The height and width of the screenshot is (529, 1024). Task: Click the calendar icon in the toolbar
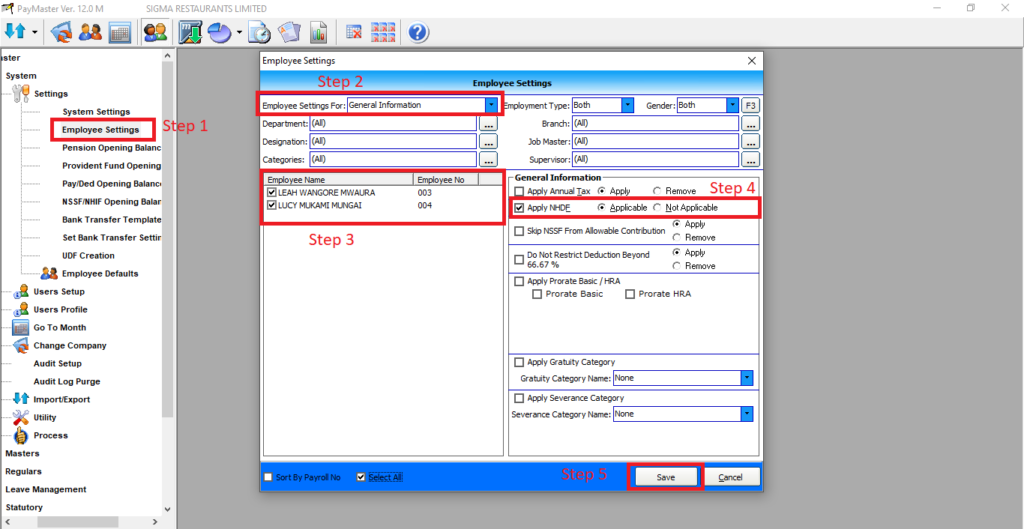tap(120, 32)
